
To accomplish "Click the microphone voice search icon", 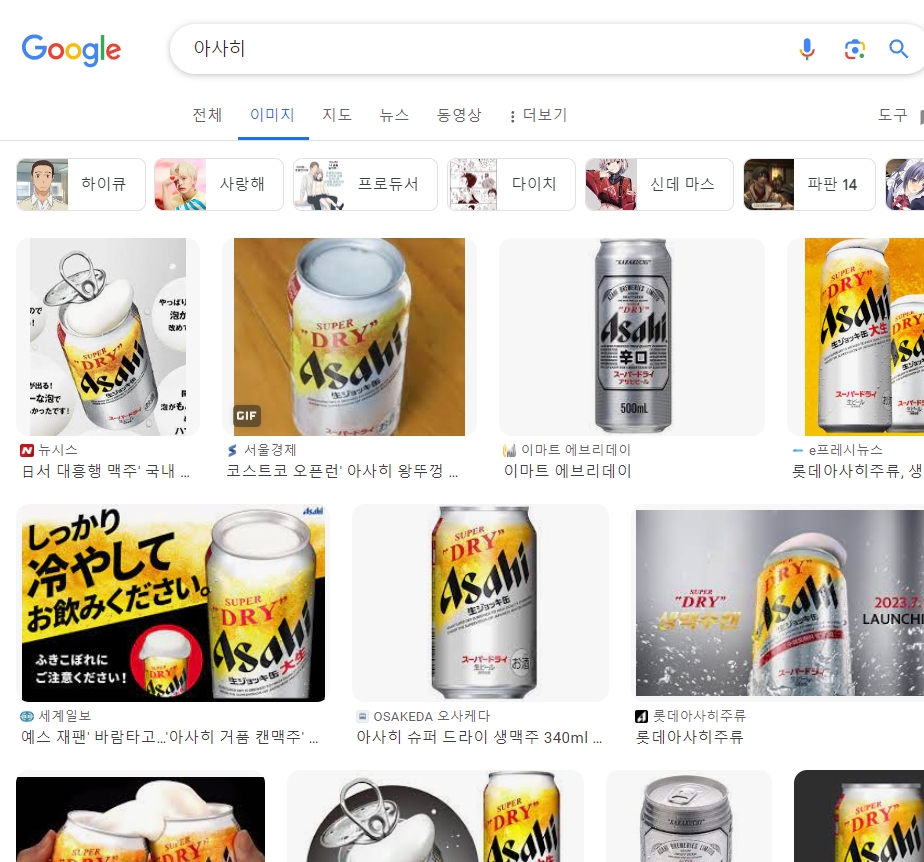I will (x=806, y=48).
